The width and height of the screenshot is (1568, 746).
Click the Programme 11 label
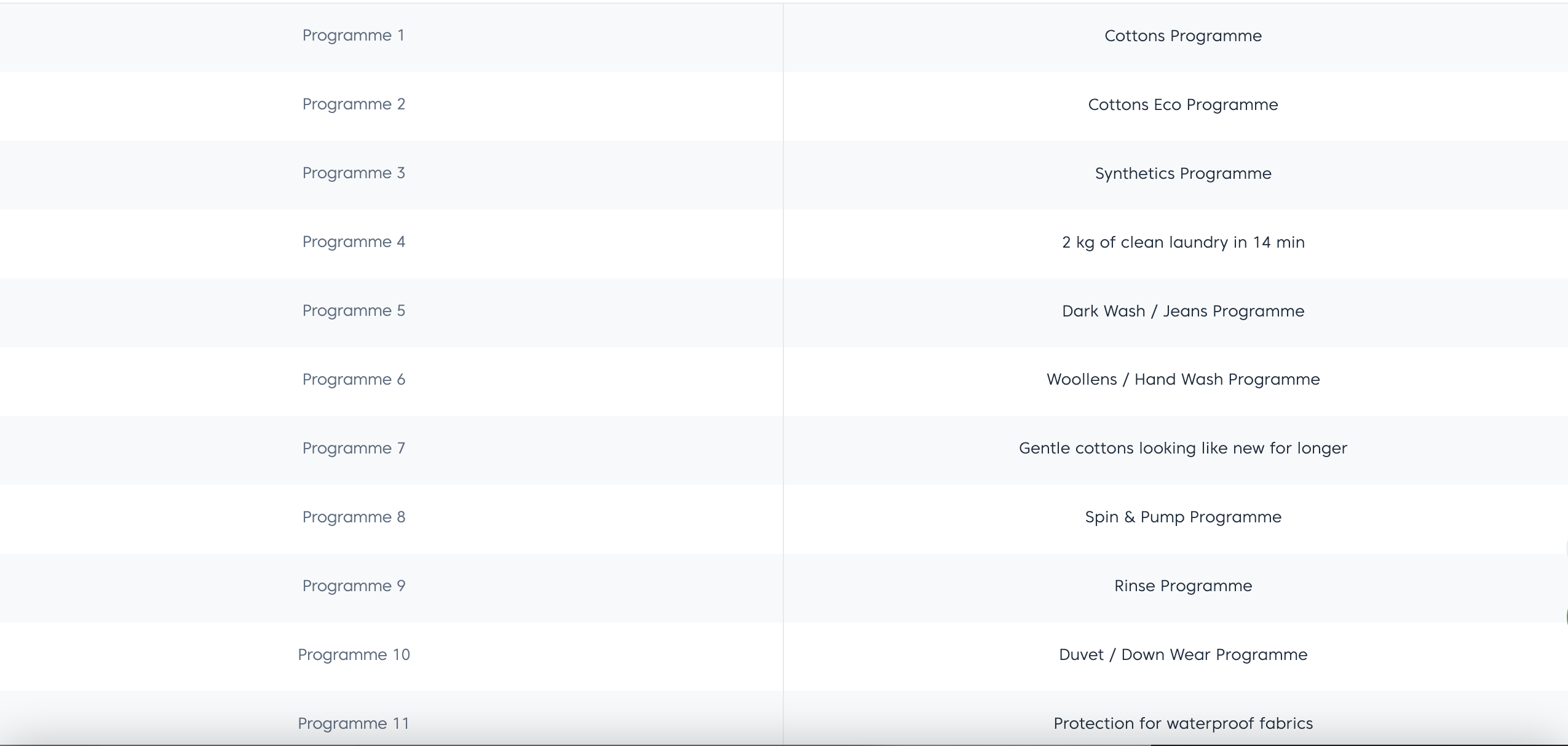(x=354, y=724)
